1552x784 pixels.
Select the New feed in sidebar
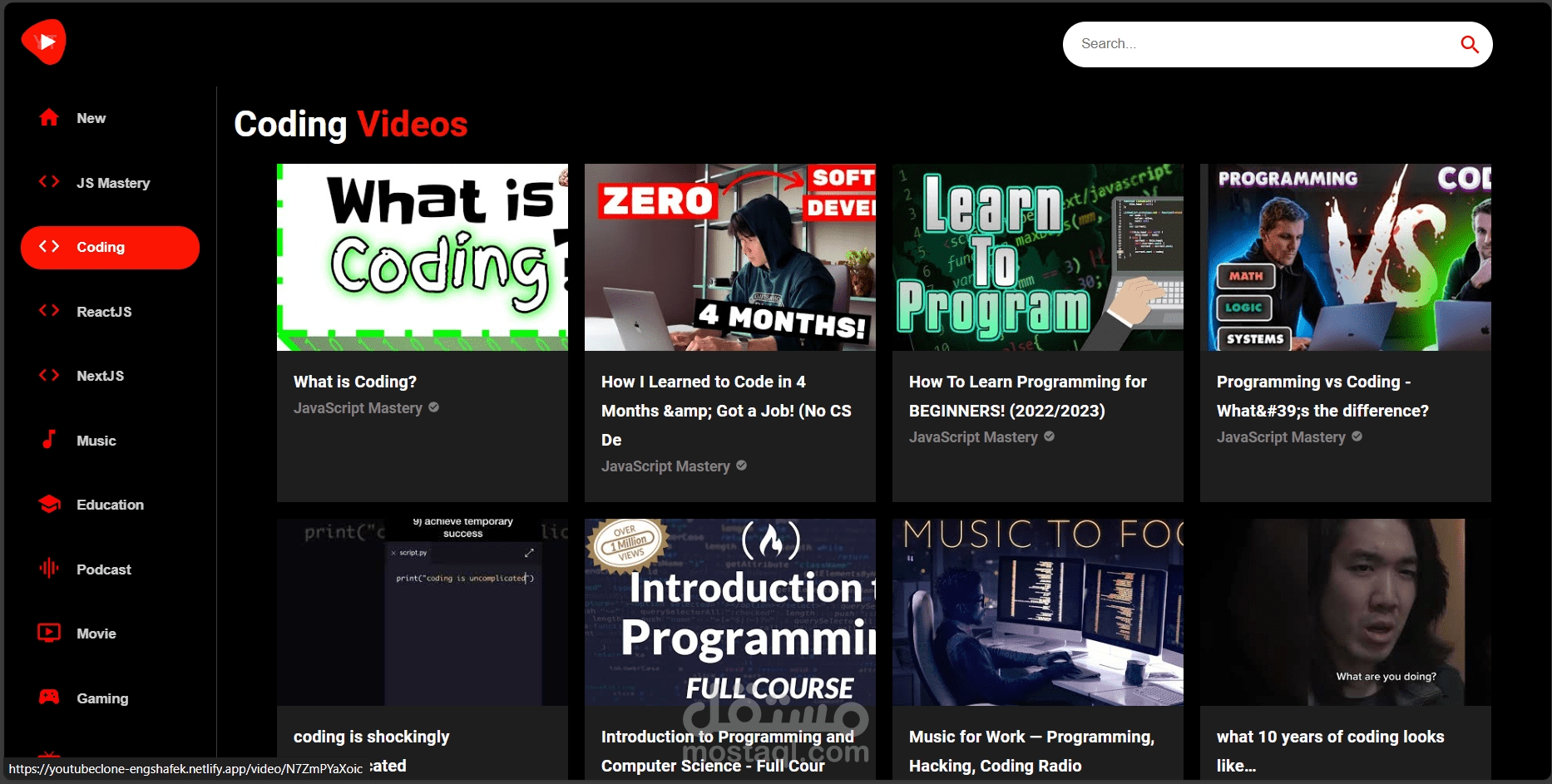click(x=91, y=117)
